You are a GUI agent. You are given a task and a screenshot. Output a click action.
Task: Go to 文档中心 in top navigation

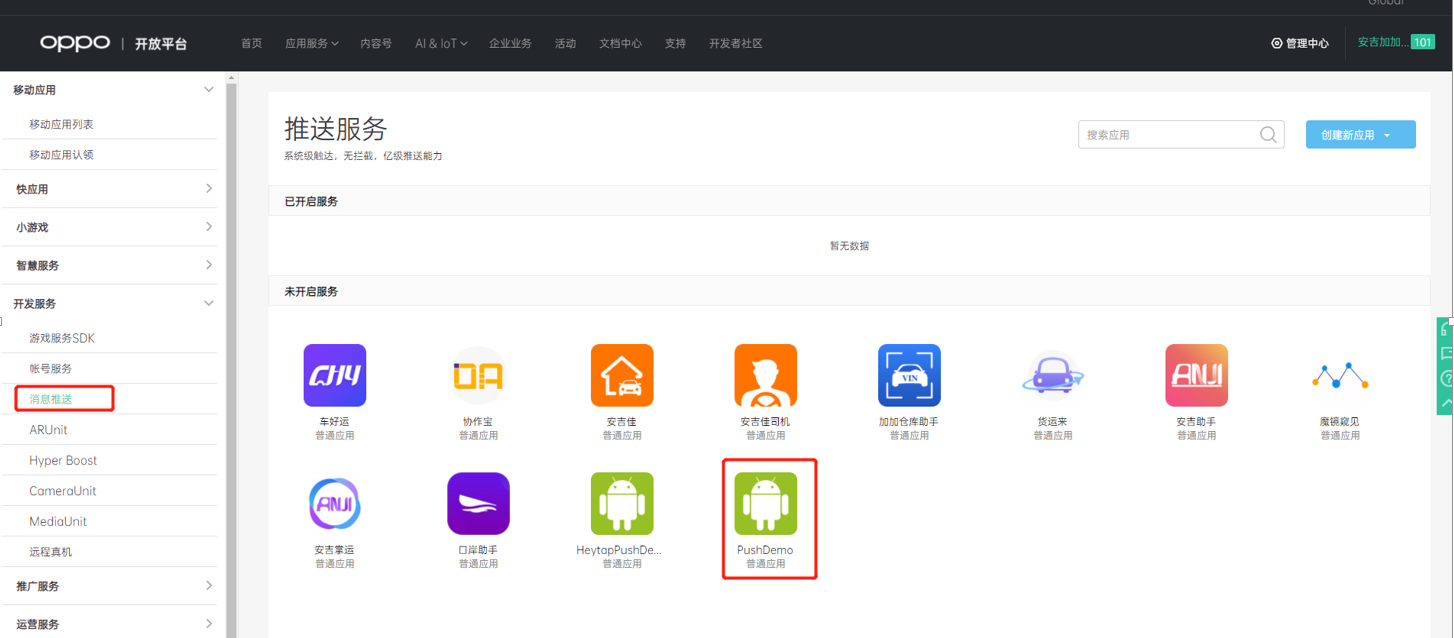coord(620,44)
